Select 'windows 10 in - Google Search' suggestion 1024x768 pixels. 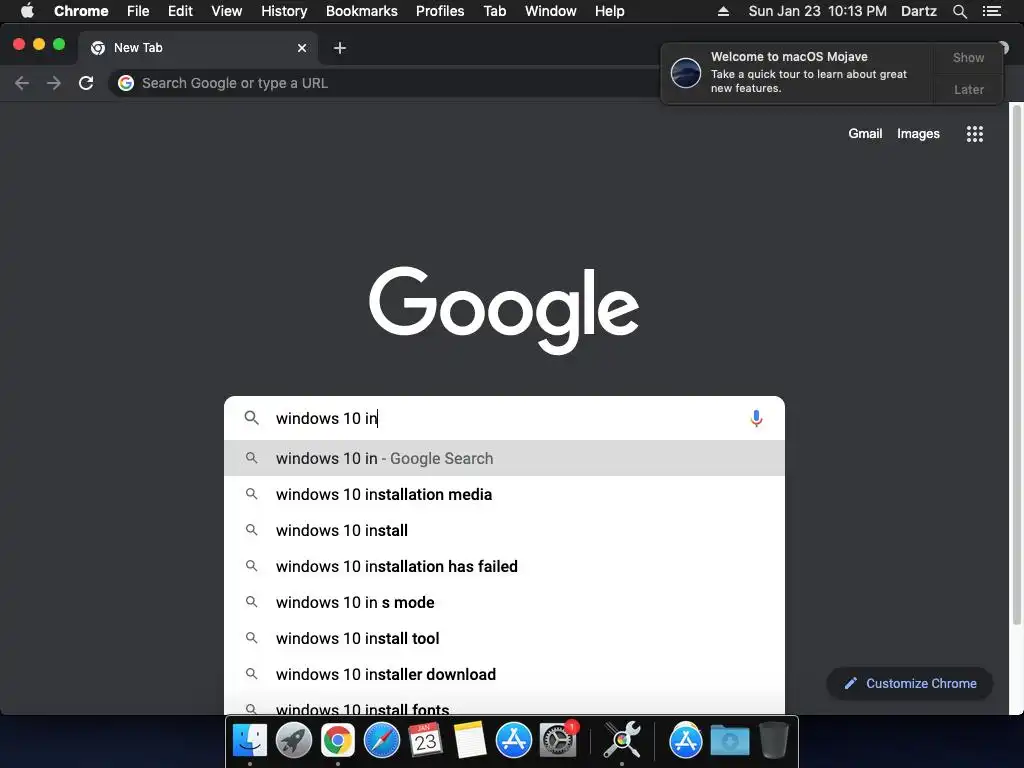[x=504, y=458]
